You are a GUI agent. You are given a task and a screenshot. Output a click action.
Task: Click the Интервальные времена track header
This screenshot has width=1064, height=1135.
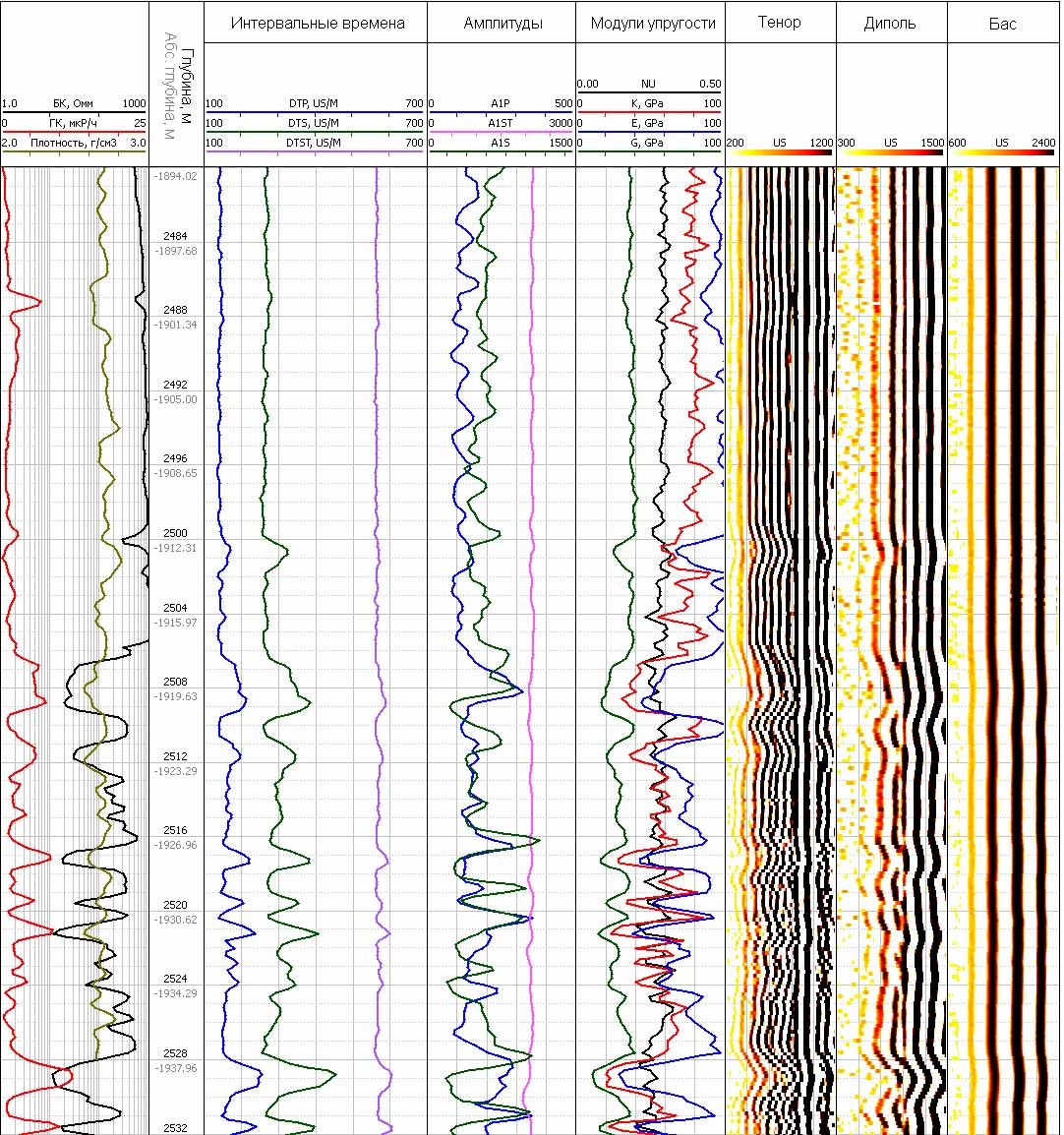[x=317, y=23]
